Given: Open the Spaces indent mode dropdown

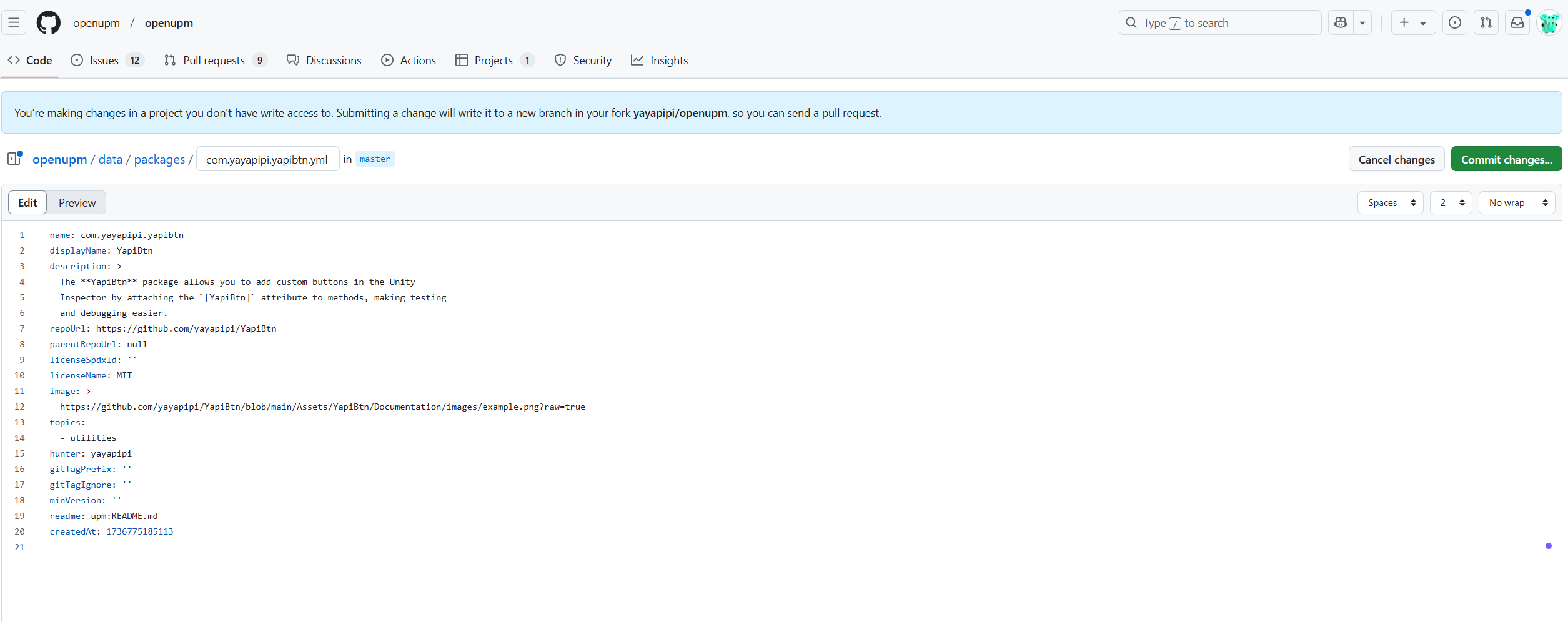Looking at the screenshot, I should click(x=1390, y=203).
